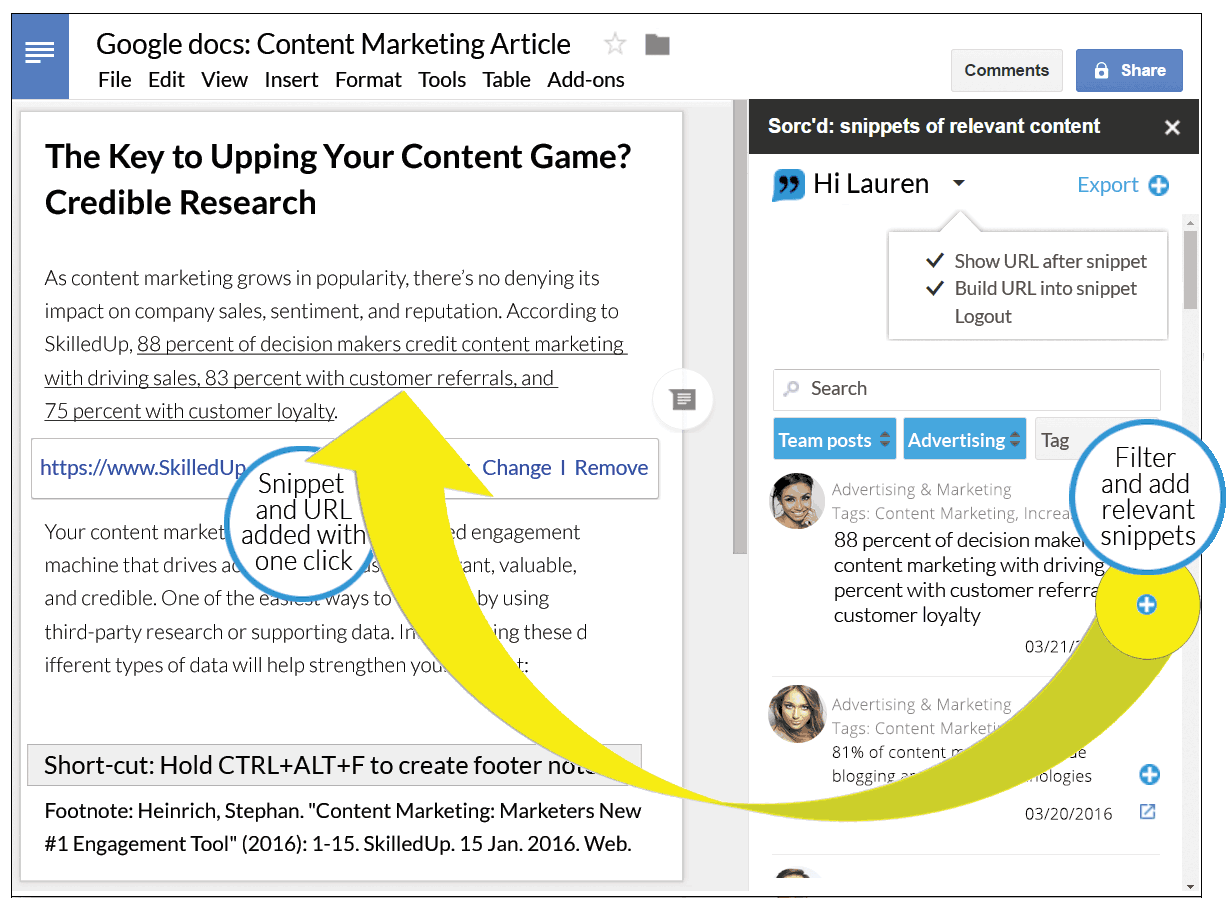Click the blue Share button

tap(1129, 71)
